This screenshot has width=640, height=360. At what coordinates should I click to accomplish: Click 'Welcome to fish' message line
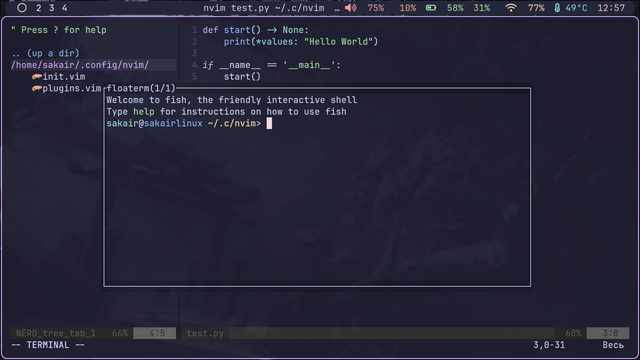231,100
